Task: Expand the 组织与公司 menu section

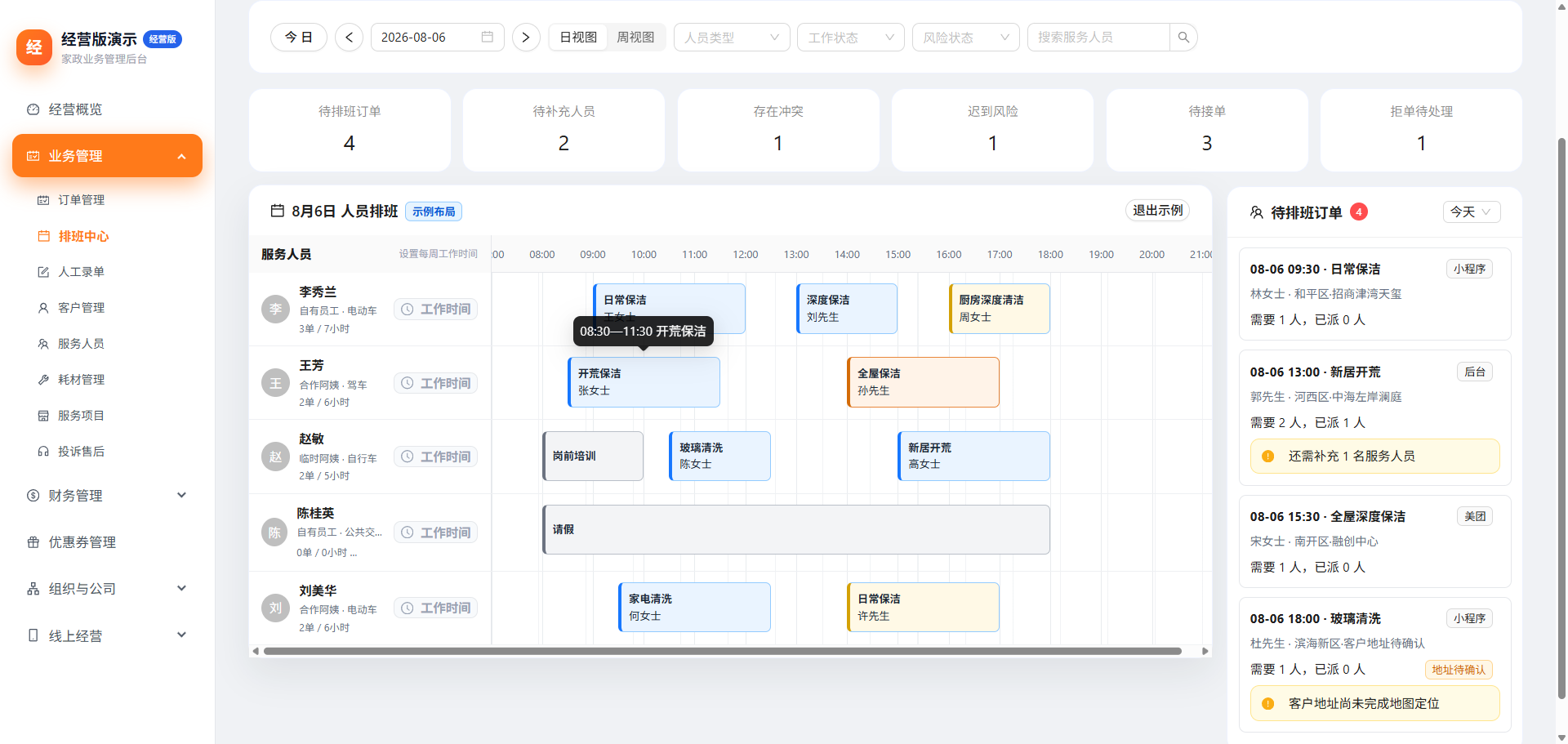Action: 107,589
